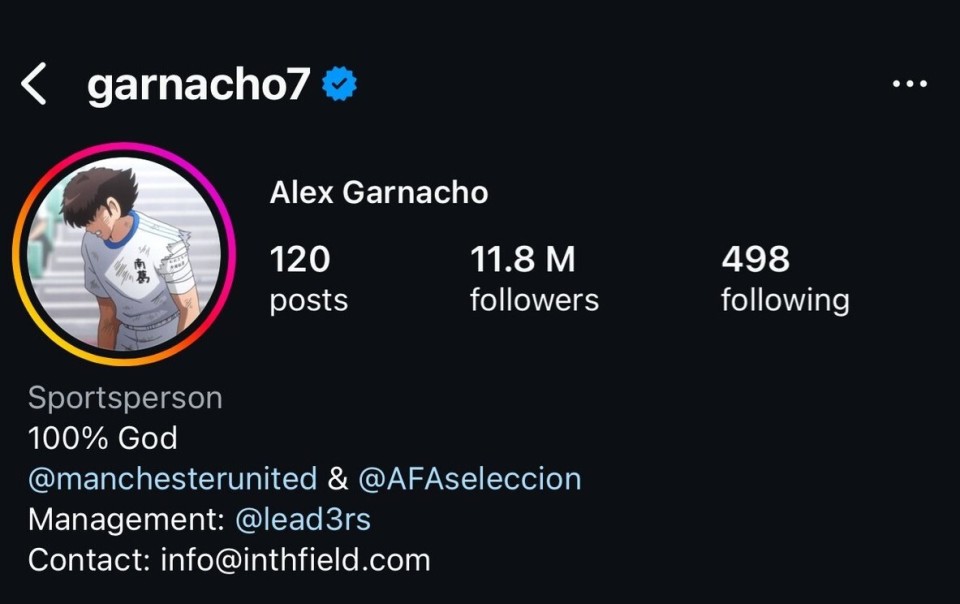Image resolution: width=960 pixels, height=604 pixels.
Task: Open the @AFAseleccion mention link
Action: tap(470, 479)
